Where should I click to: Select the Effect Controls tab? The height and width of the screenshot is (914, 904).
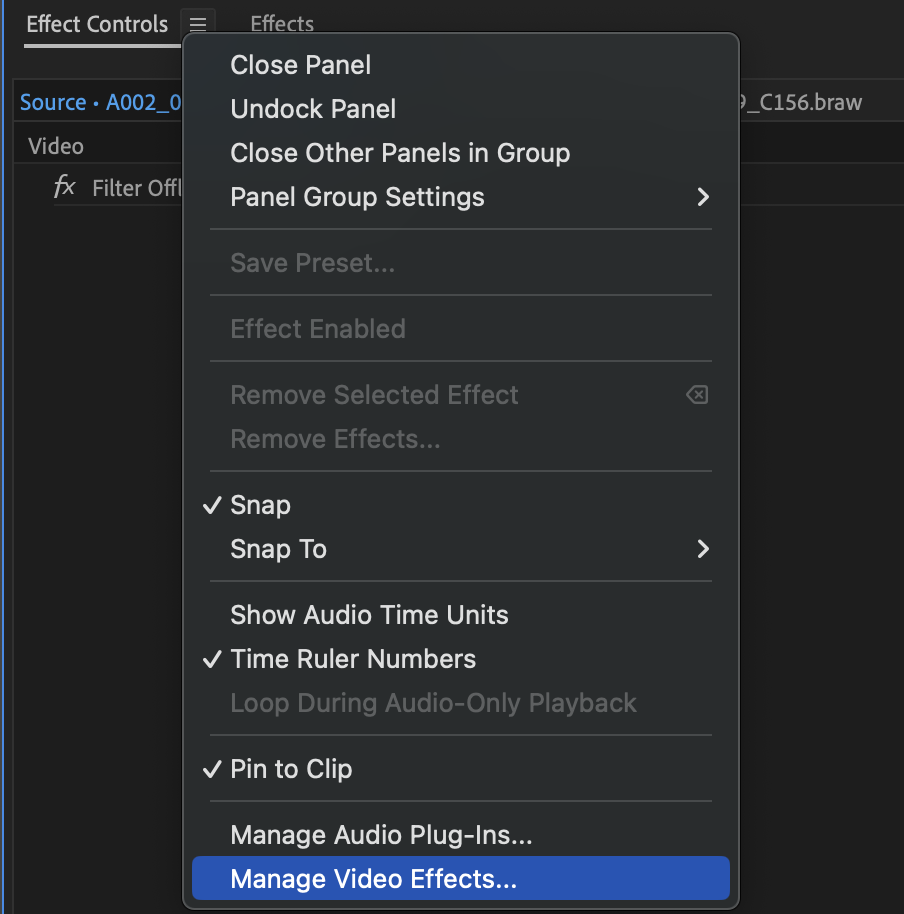click(x=97, y=23)
